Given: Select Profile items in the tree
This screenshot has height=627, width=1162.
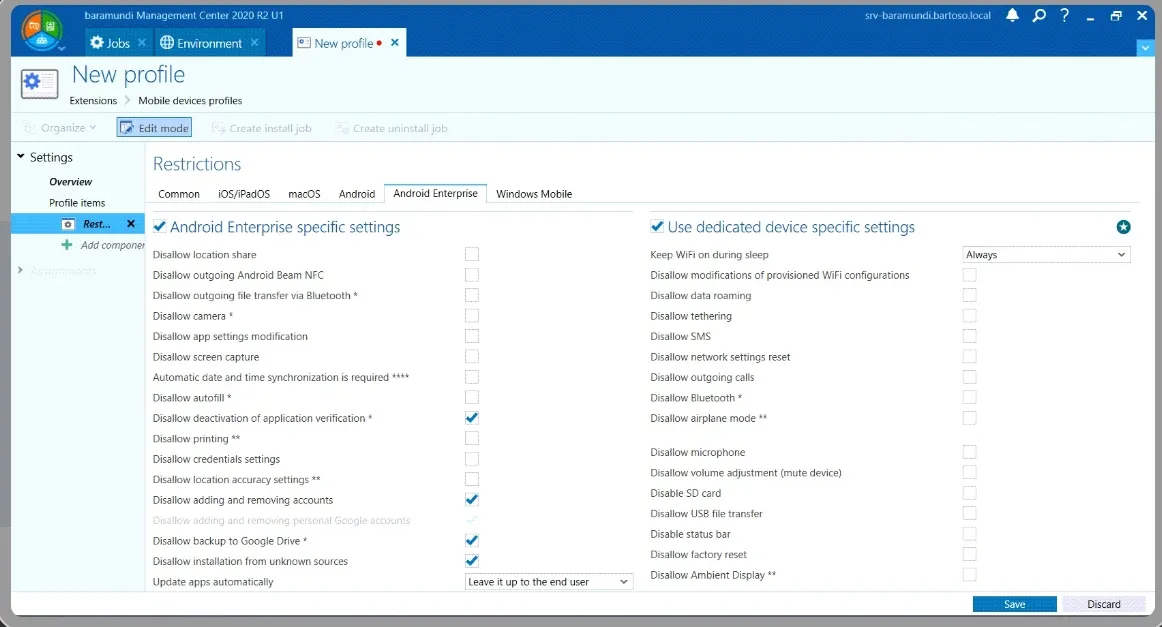Looking at the screenshot, I should click(x=77, y=202).
